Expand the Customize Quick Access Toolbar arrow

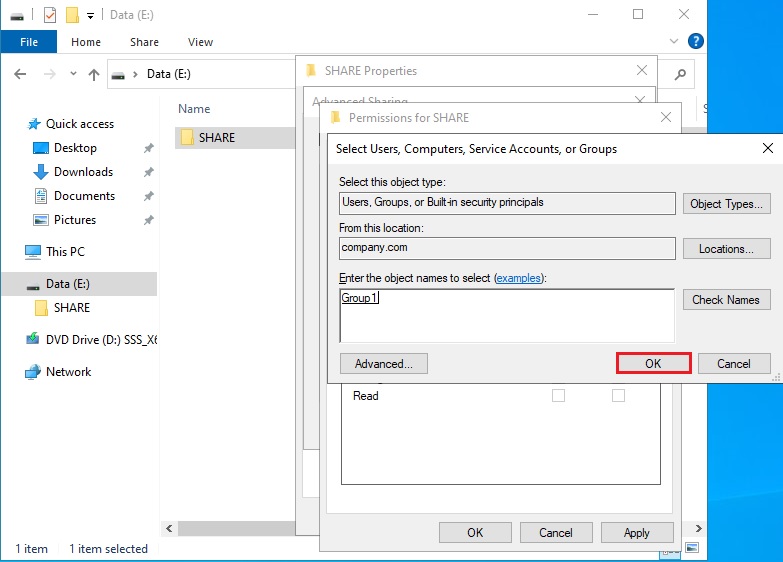click(91, 16)
